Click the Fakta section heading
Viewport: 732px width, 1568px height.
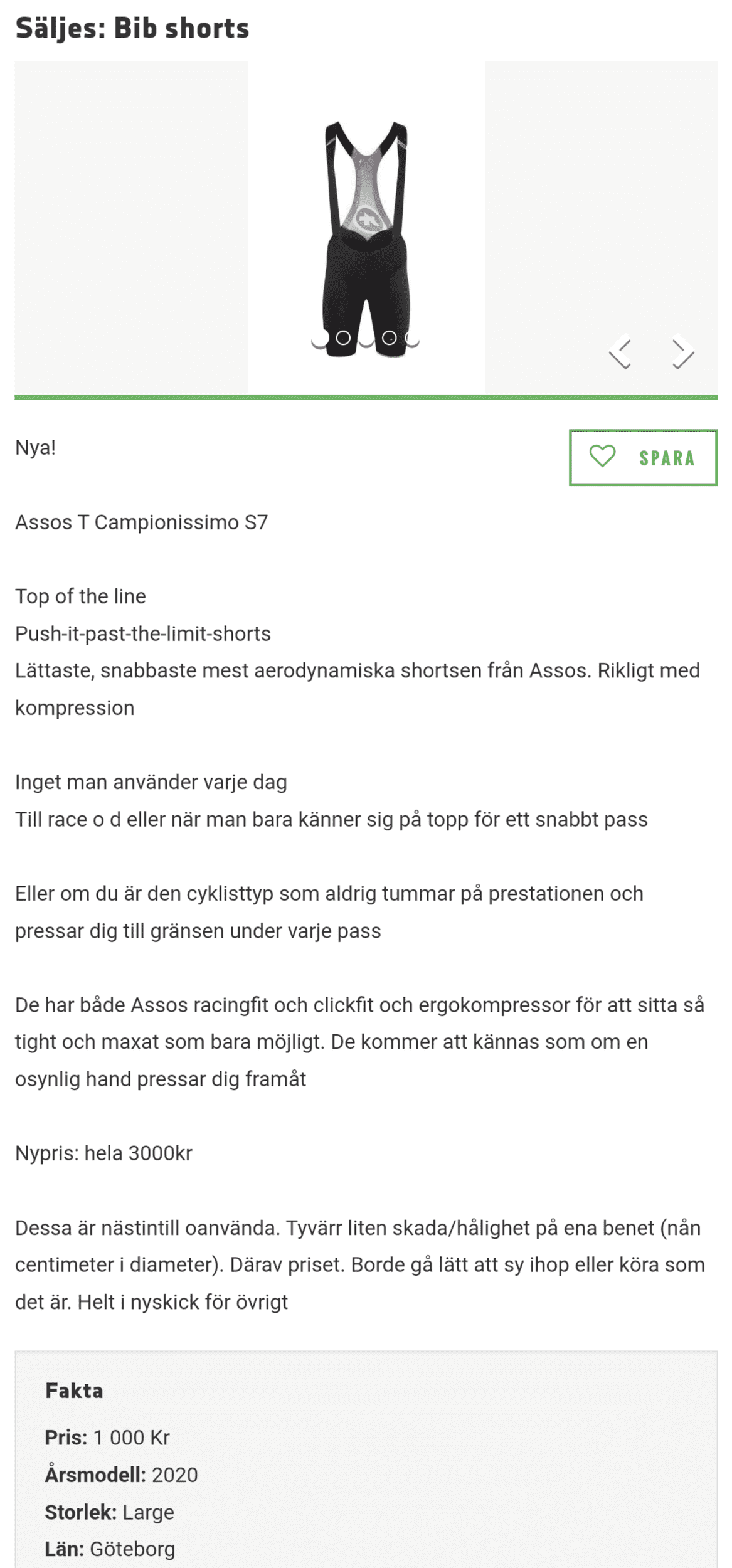[x=74, y=1391]
